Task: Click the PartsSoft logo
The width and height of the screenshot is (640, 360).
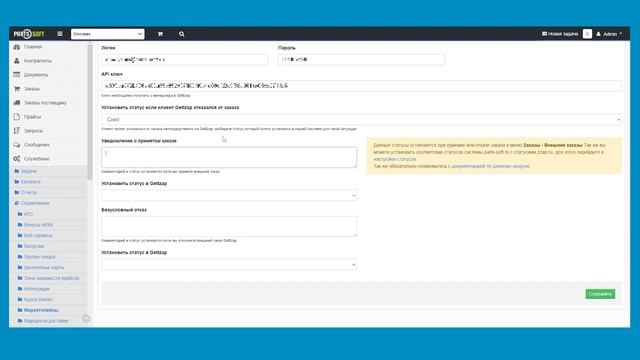Action: [29, 34]
